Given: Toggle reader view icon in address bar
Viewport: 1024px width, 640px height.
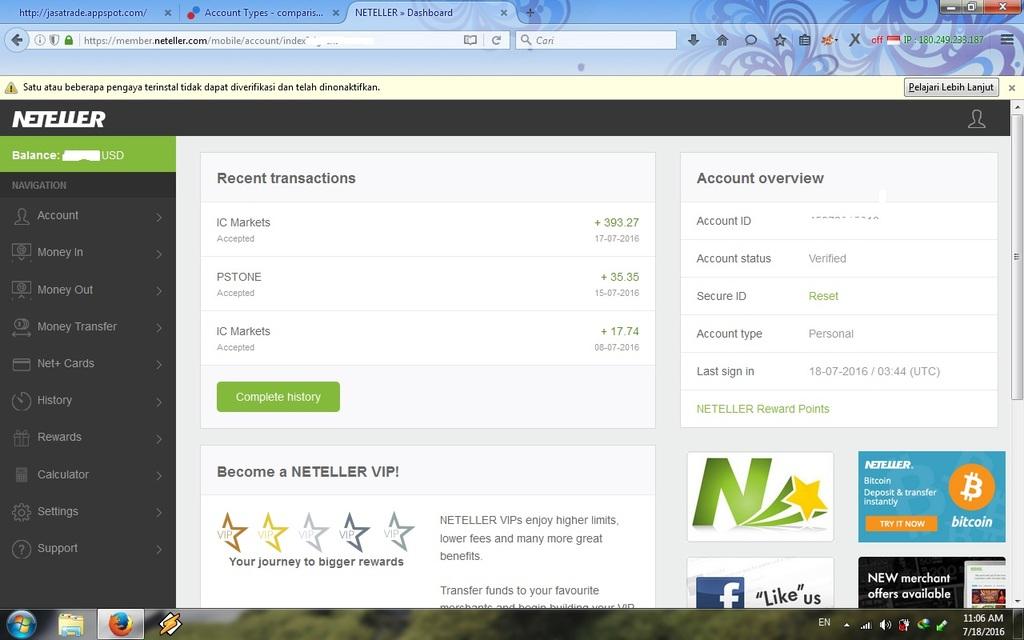Looking at the screenshot, I should [470, 40].
